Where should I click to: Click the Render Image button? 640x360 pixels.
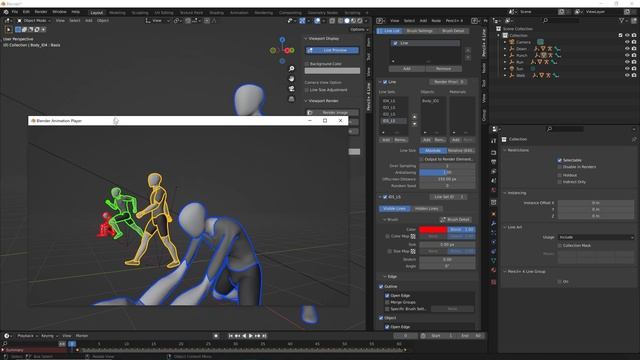(332, 112)
